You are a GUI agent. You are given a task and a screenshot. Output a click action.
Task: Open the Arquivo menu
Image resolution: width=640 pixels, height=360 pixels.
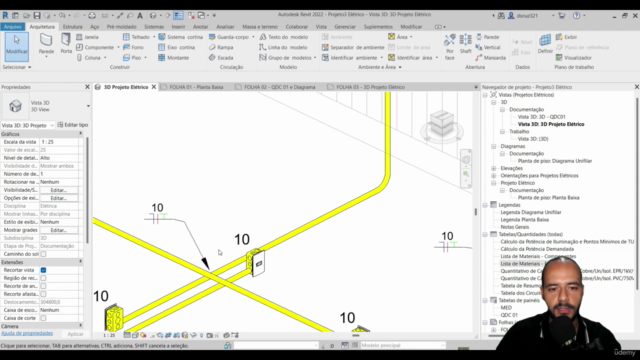(13, 27)
